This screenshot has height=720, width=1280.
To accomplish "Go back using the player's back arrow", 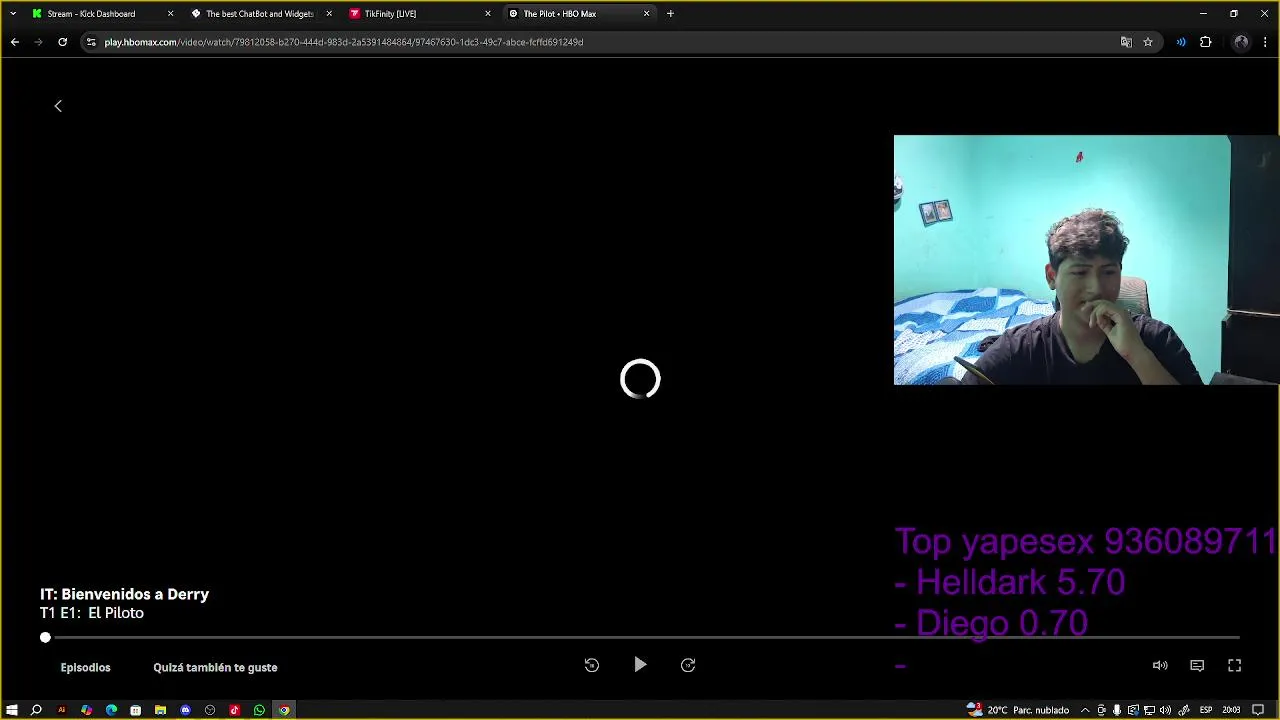I will [58, 106].
